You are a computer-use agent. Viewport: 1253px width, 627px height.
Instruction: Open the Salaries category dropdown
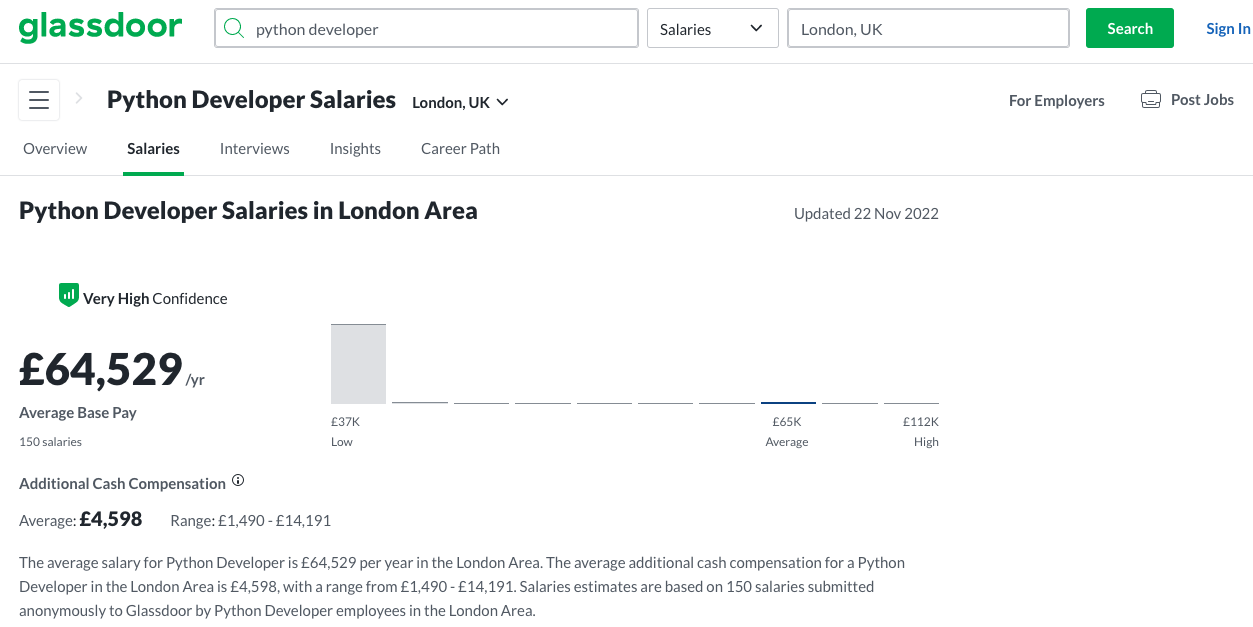pos(712,28)
